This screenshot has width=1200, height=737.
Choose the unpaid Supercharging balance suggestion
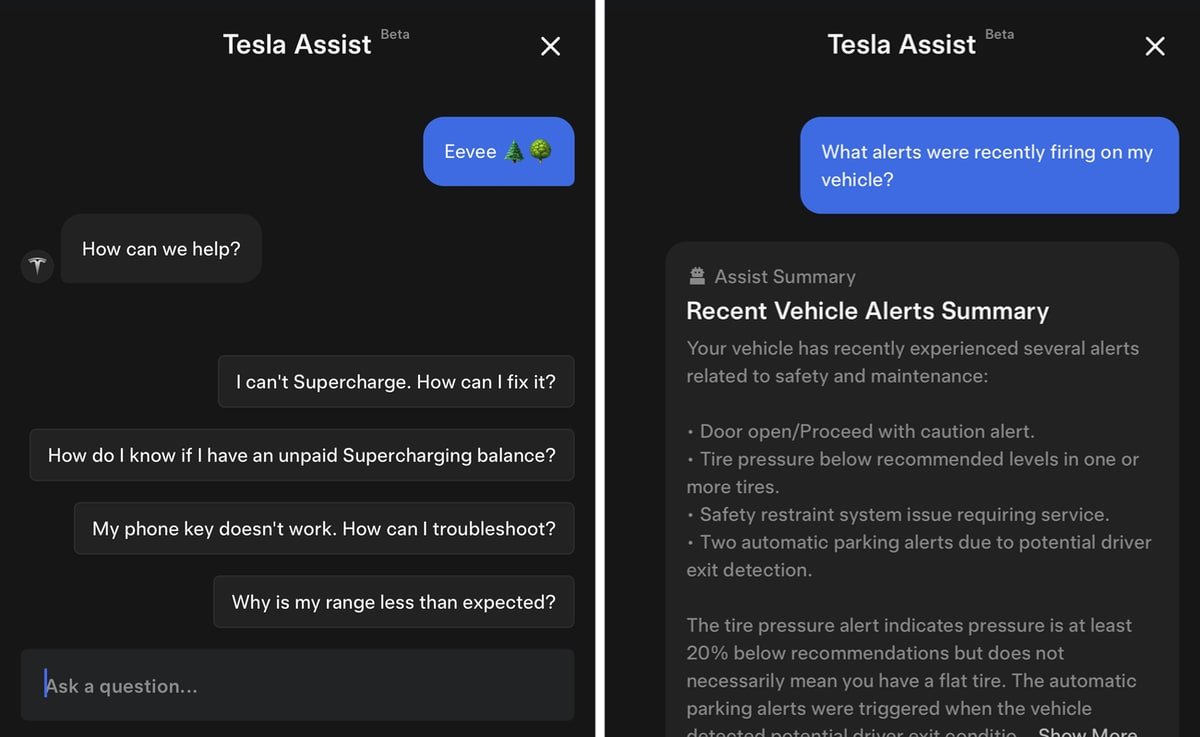tap(302, 455)
